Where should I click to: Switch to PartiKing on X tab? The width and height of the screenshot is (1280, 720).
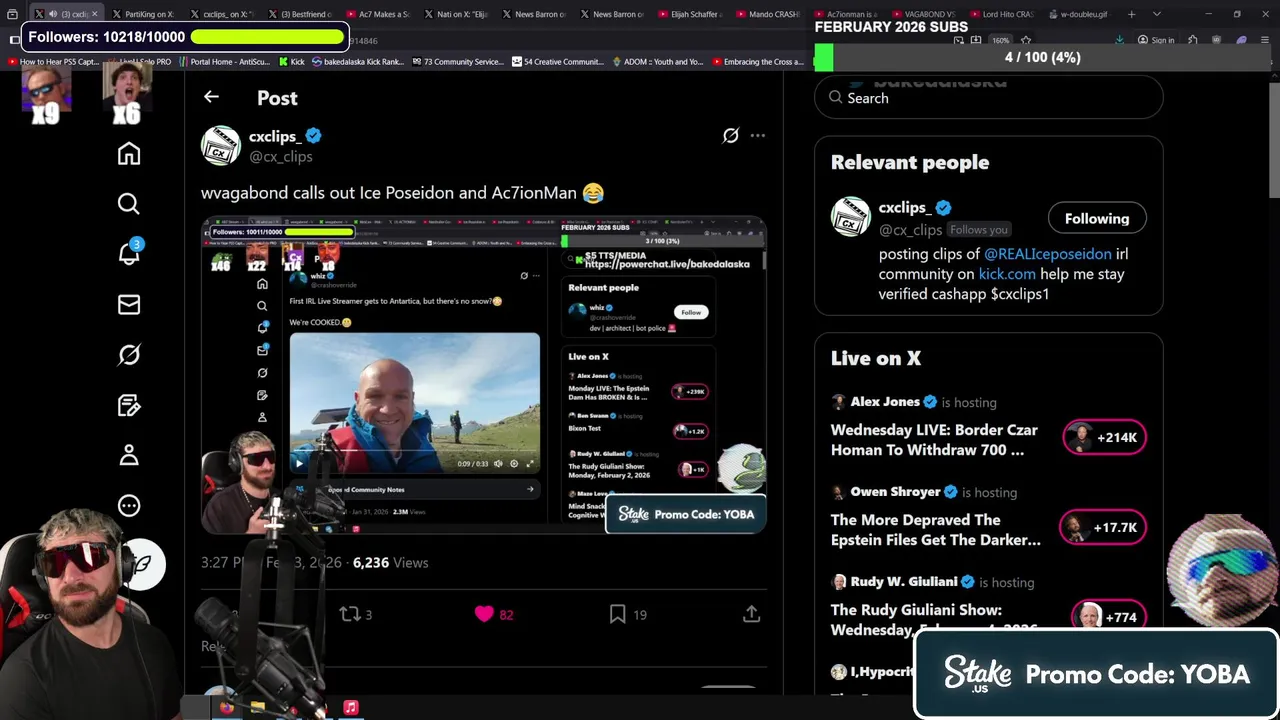143,14
